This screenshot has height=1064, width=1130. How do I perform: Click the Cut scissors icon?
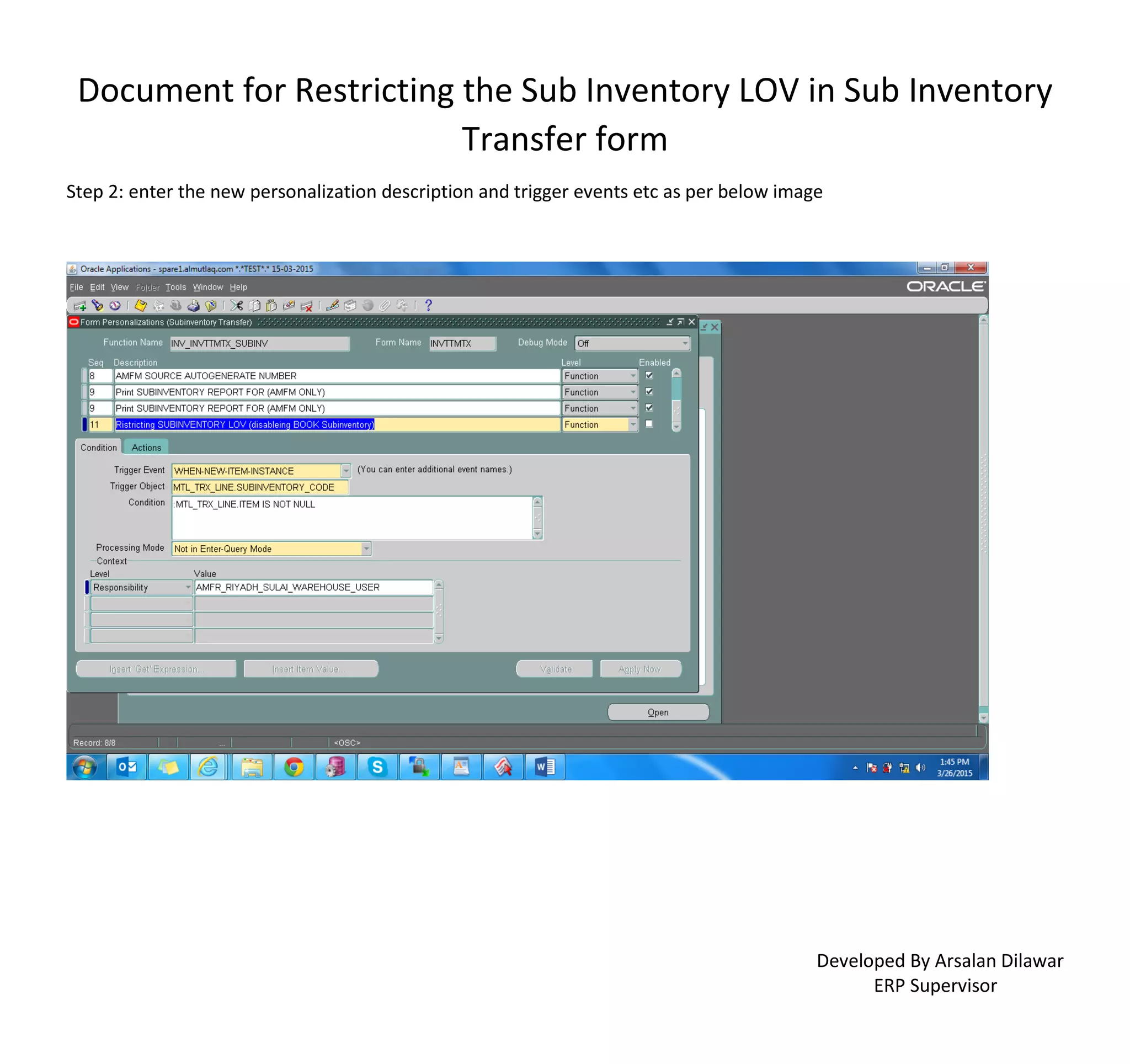[237, 306]
